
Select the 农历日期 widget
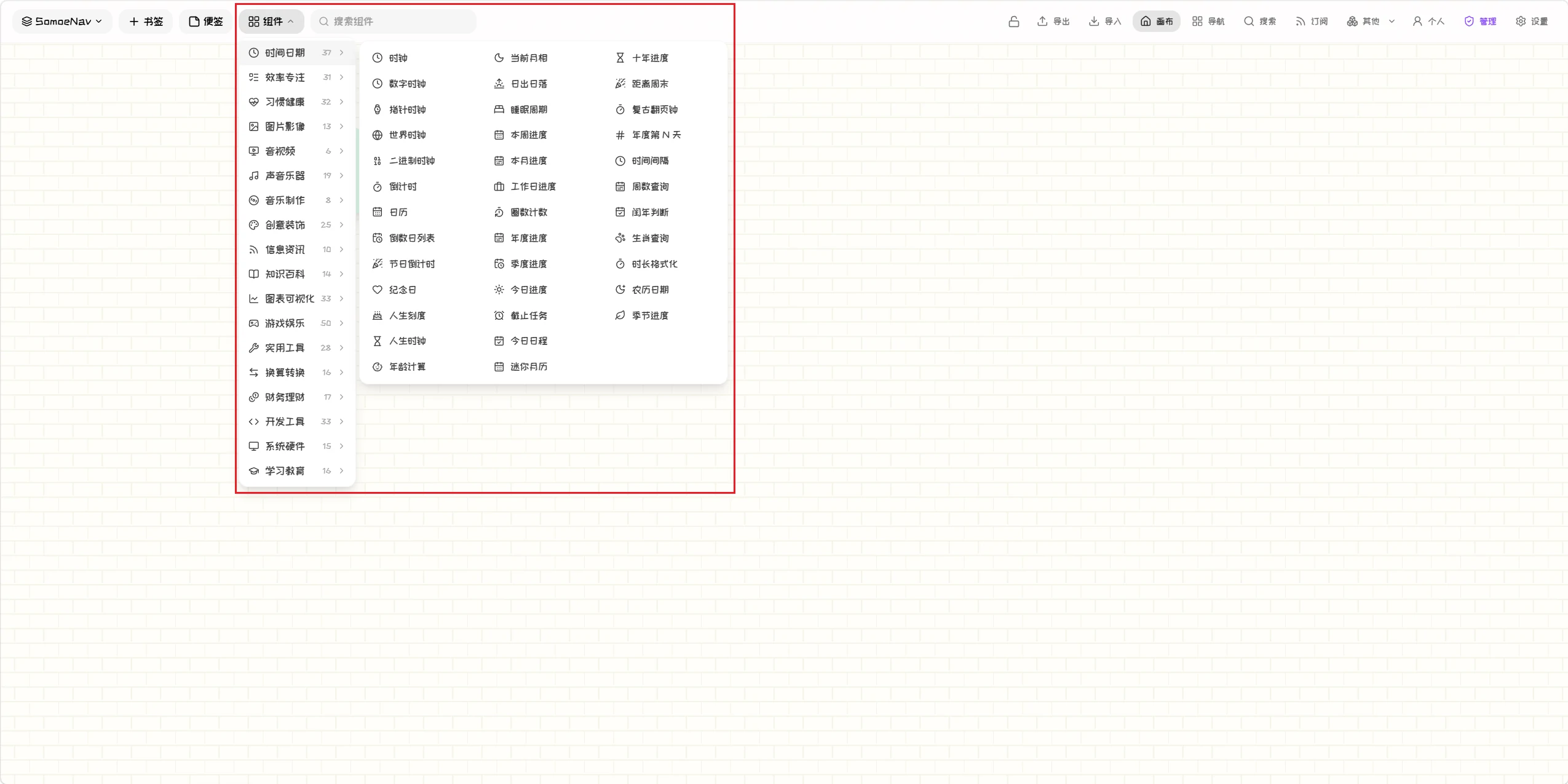pos(643,290)
